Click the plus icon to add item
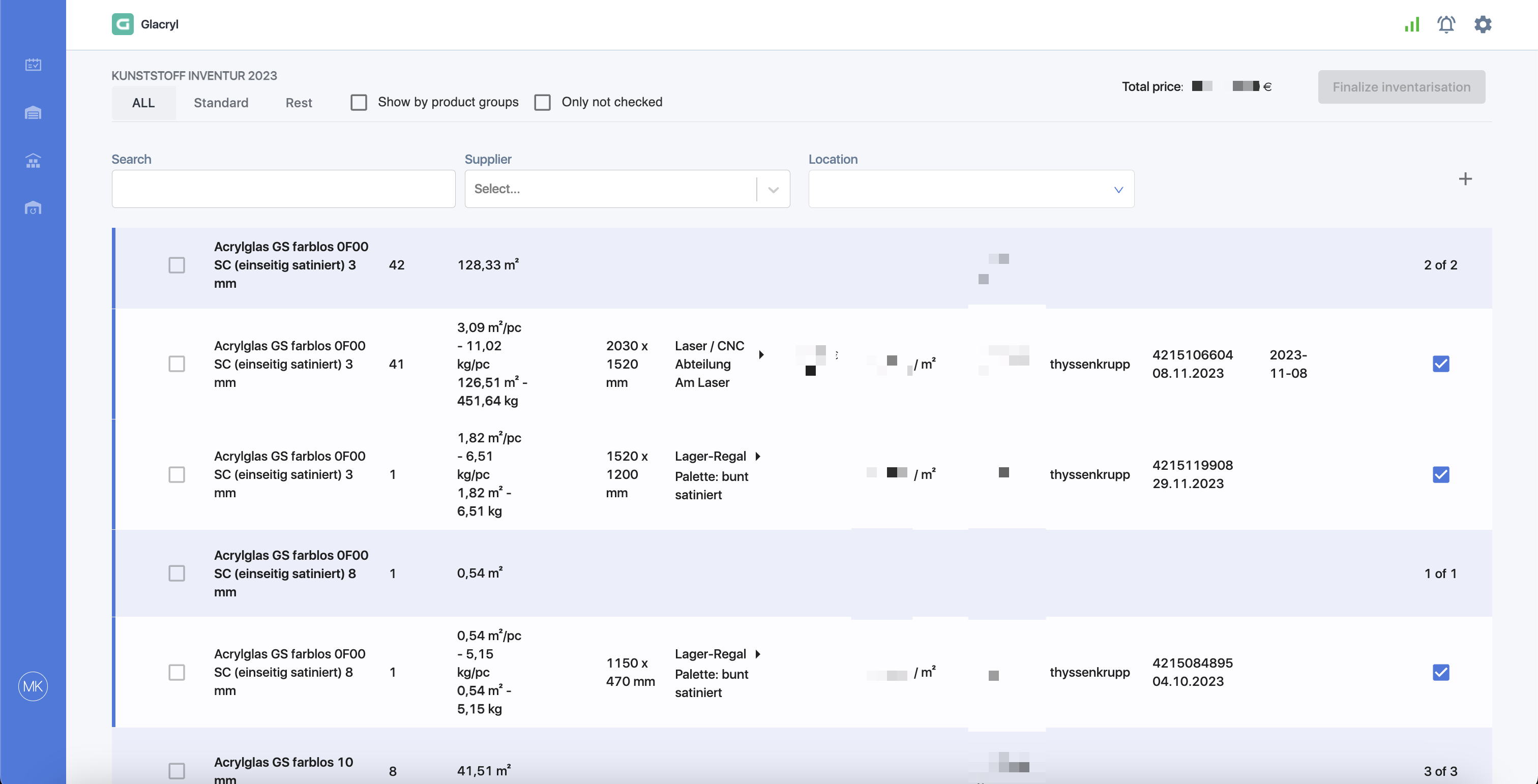The image size is (1538, 784). 1465,178
